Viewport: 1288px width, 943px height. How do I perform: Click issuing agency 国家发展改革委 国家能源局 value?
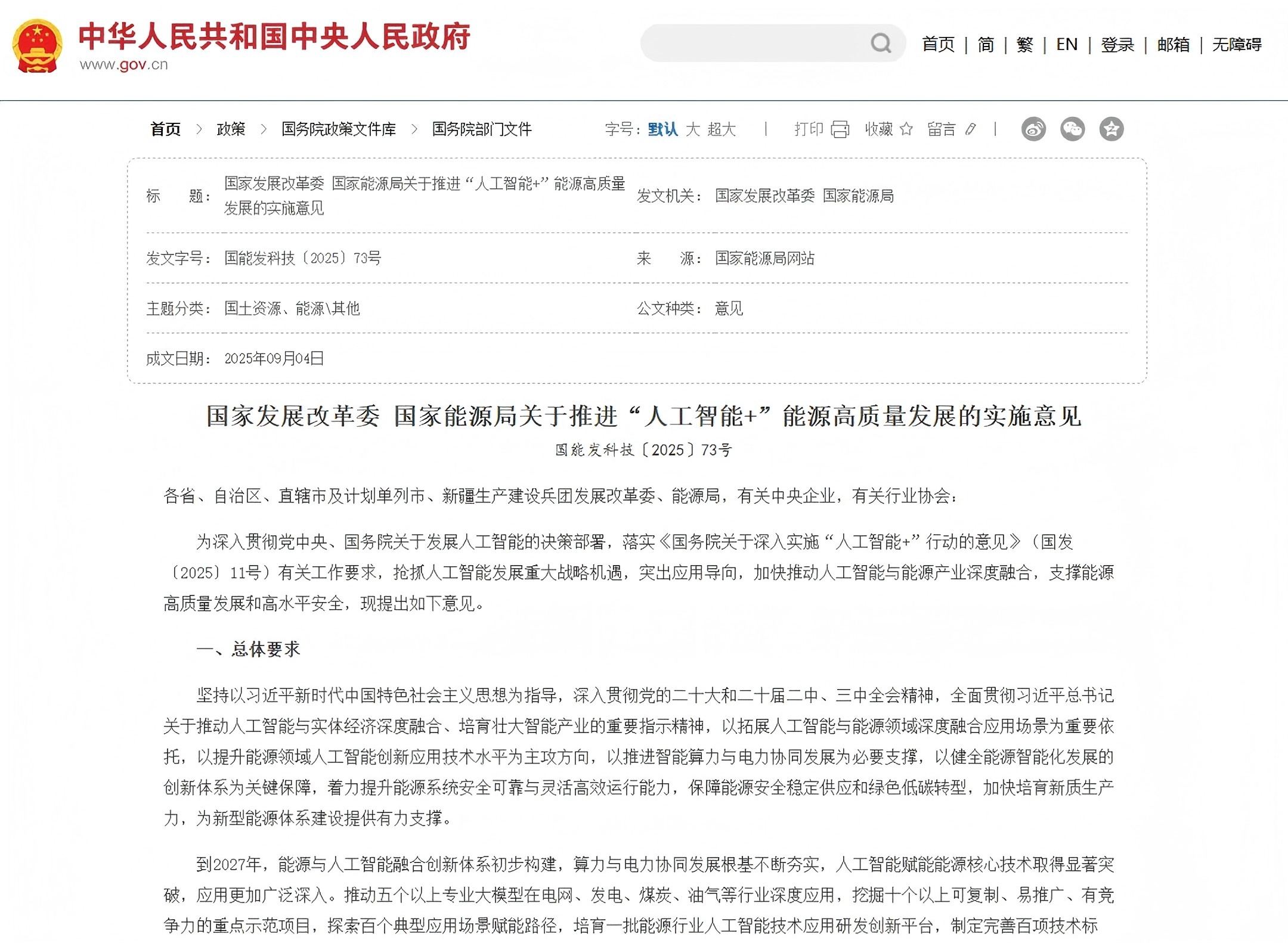coord(804,196)
